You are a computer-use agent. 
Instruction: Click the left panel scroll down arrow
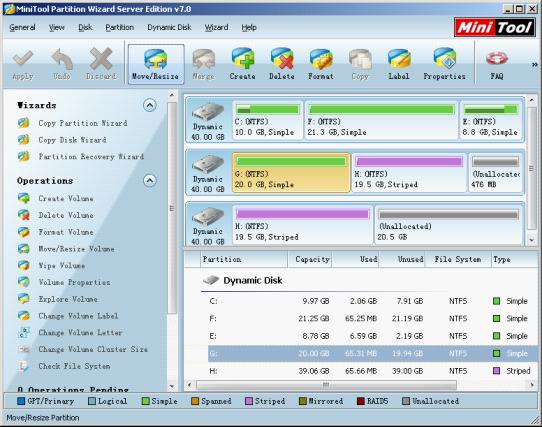[172, 386]
